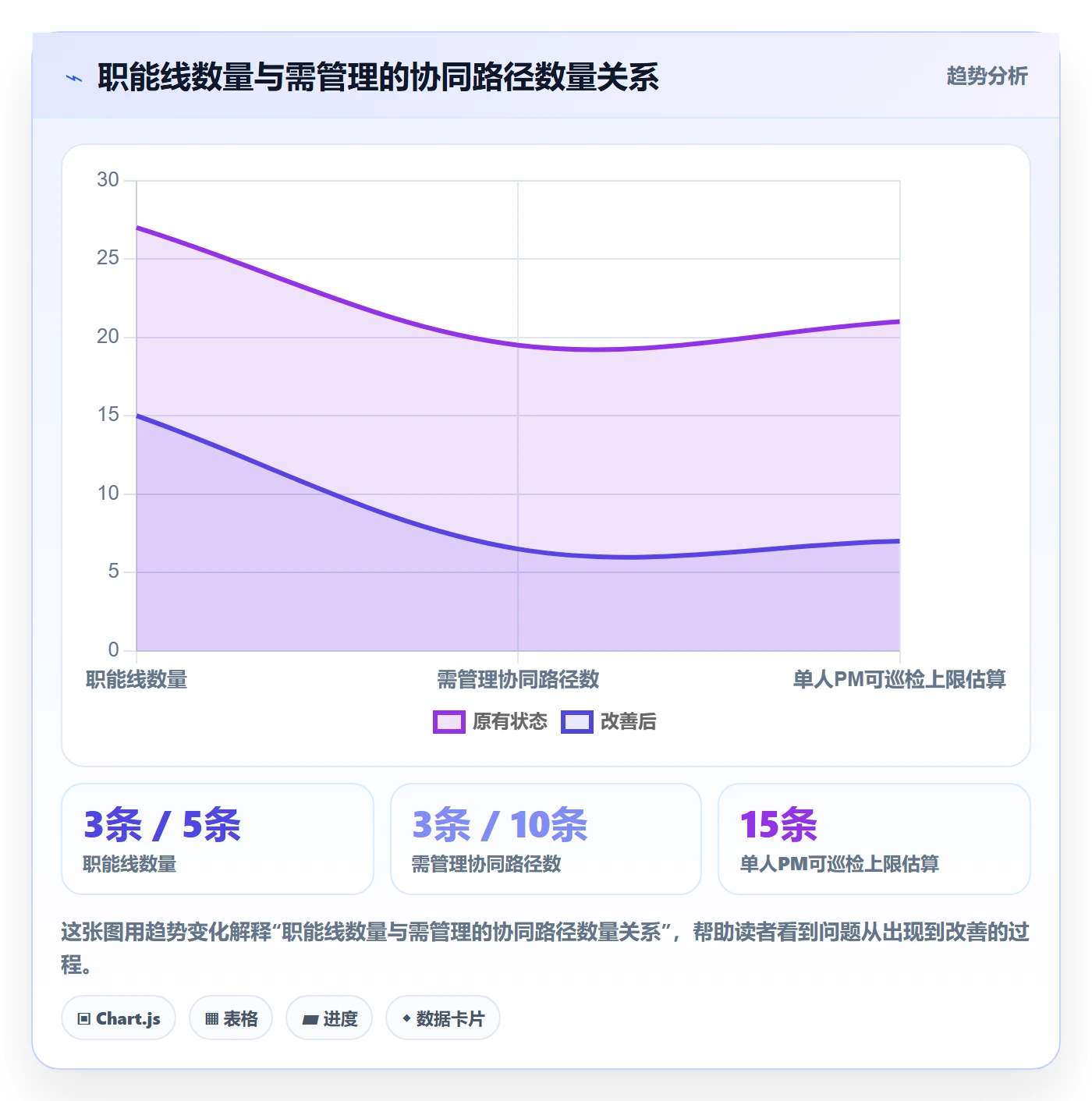
Task: Open the 3条 / 10条 需管理协同路径数 card
Action: pyautogui.click(x=546, y=839)
